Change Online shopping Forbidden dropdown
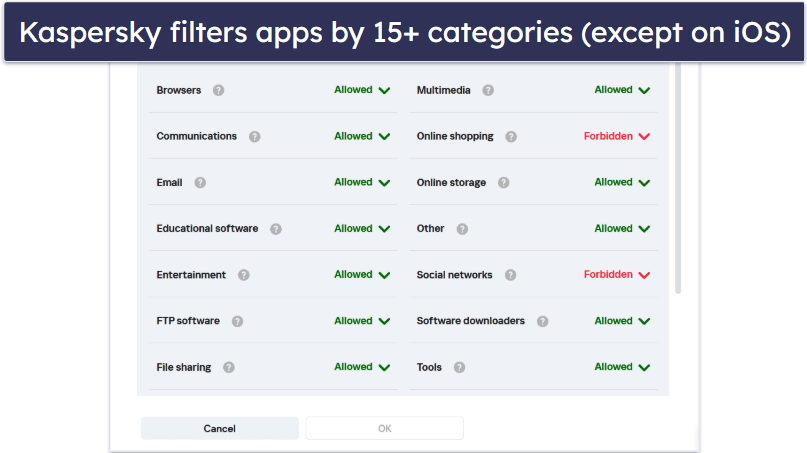 pyautogui.click(x=617, y=136)
